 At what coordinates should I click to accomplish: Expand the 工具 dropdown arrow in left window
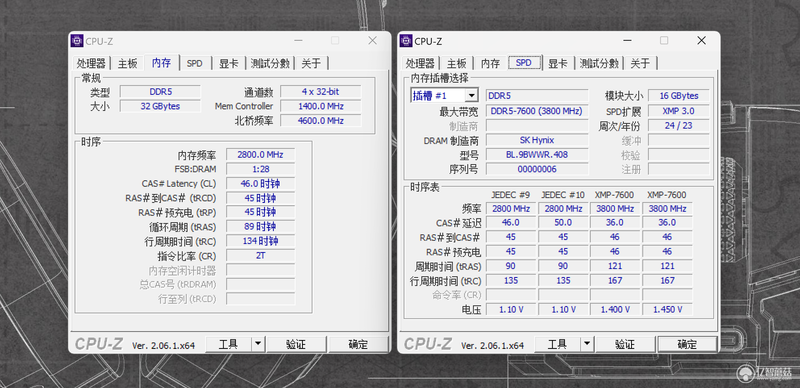point(258,344)
